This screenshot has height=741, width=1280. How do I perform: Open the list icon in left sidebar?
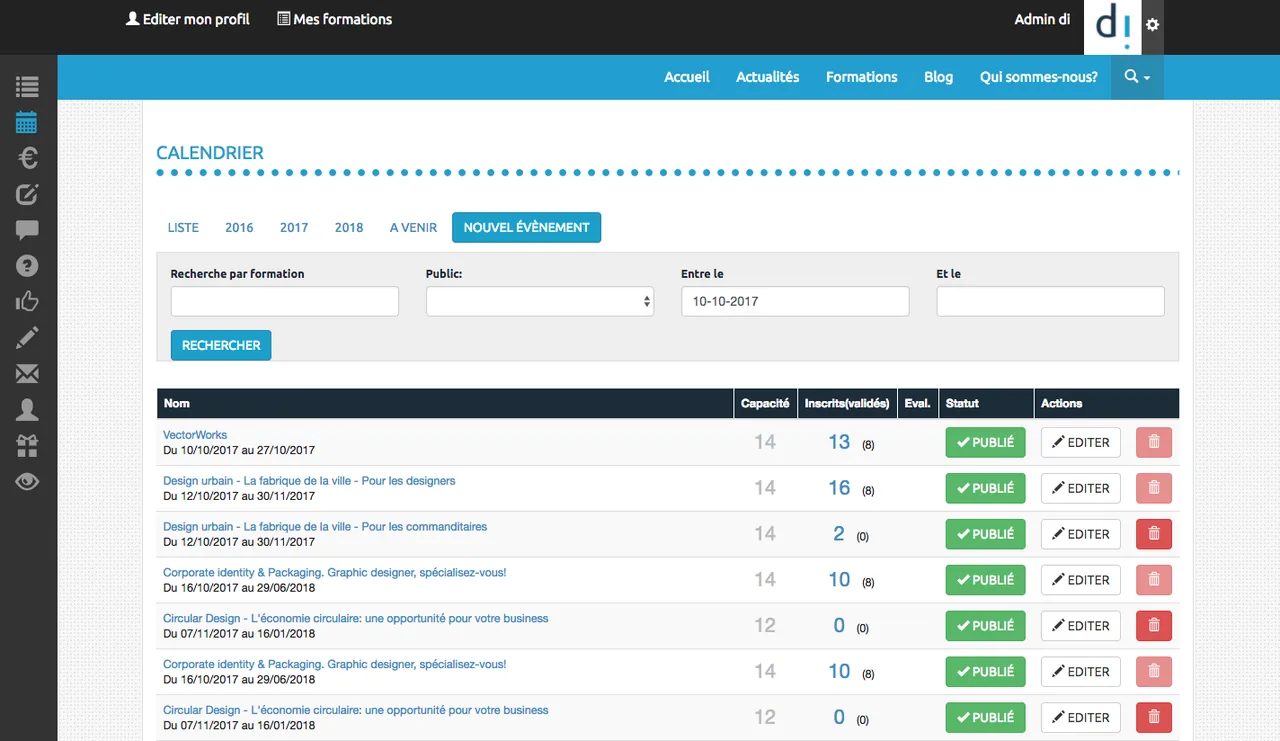27,87
